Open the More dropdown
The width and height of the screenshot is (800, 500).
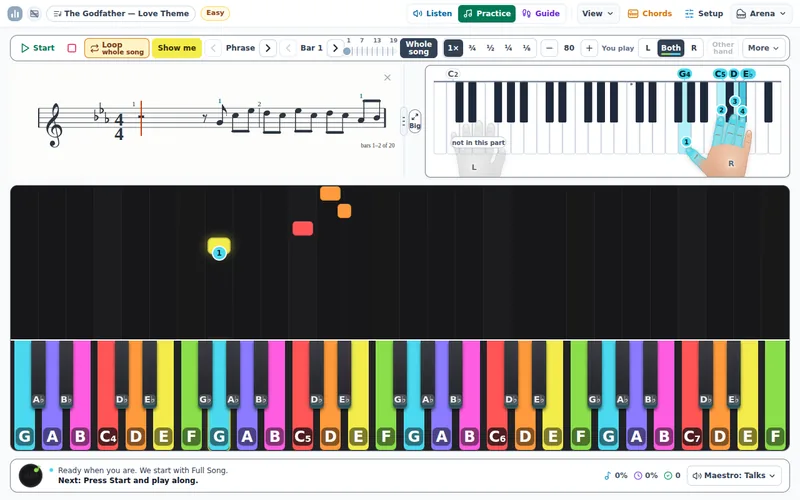[763, 48]
